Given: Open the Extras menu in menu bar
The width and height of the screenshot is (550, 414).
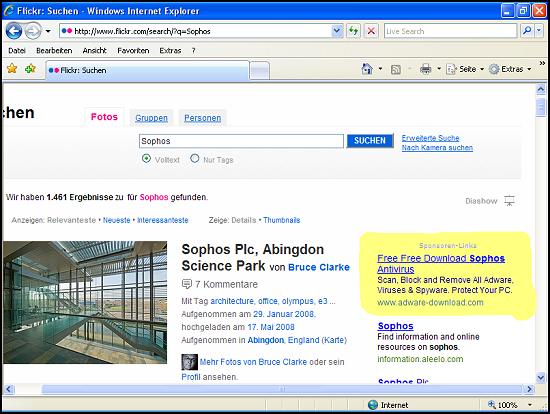Looking at the screenshot, I should click(x=170, y=51).
